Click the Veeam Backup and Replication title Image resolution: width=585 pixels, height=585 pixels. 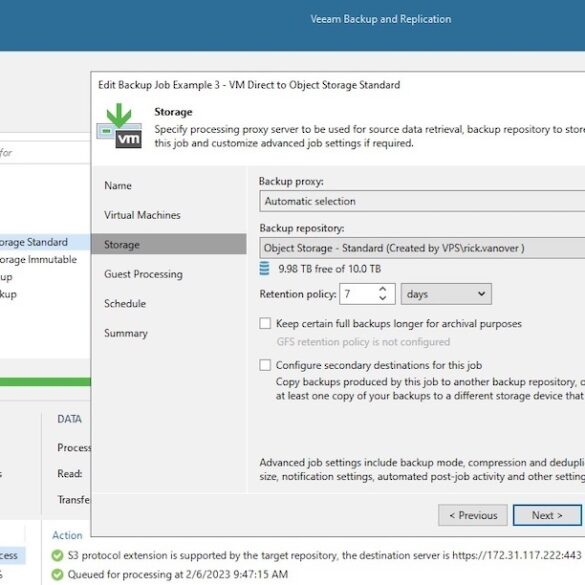(x=381, y=19)
